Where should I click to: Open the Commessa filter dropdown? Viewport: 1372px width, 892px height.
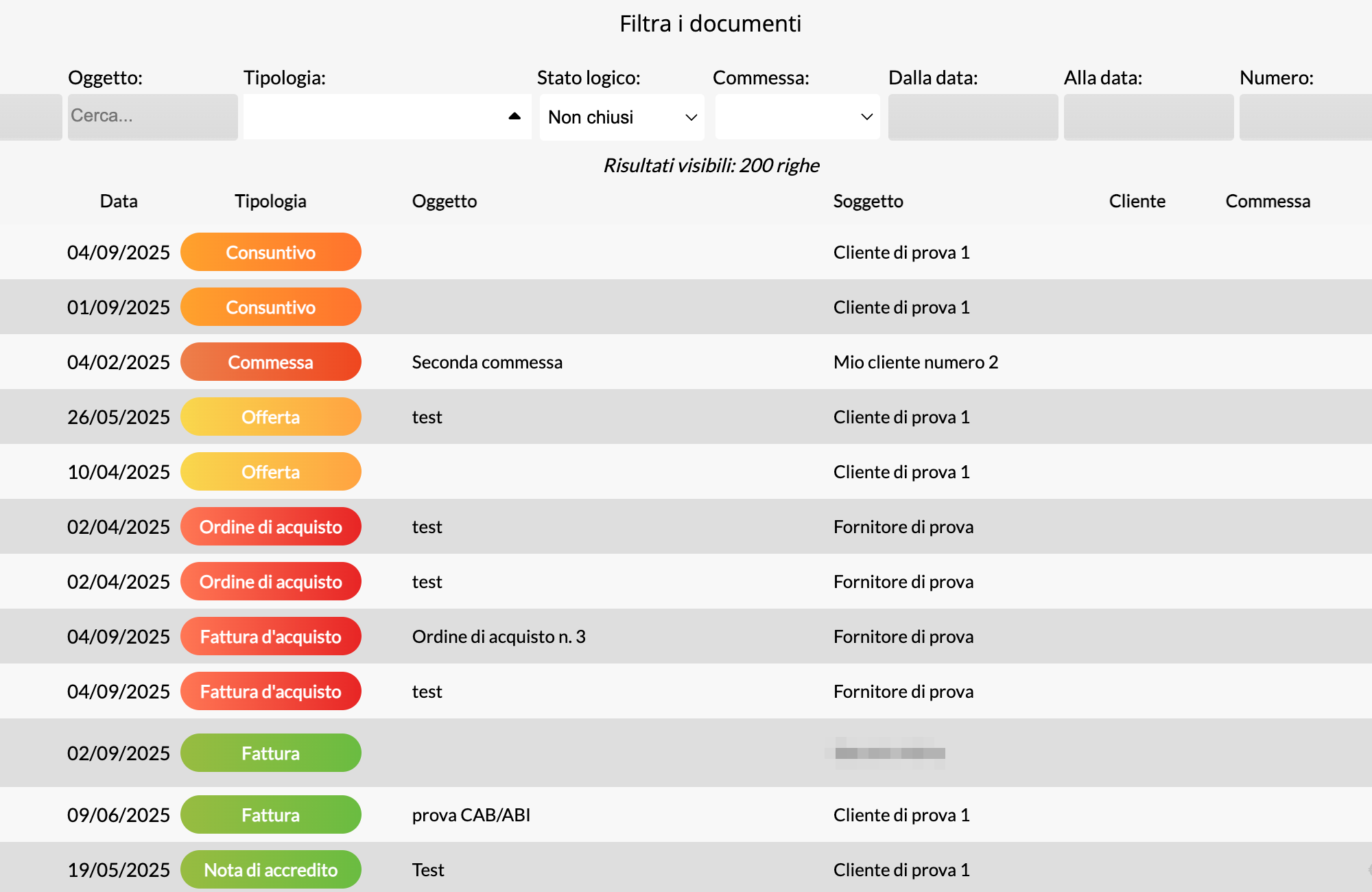(797, 117)
